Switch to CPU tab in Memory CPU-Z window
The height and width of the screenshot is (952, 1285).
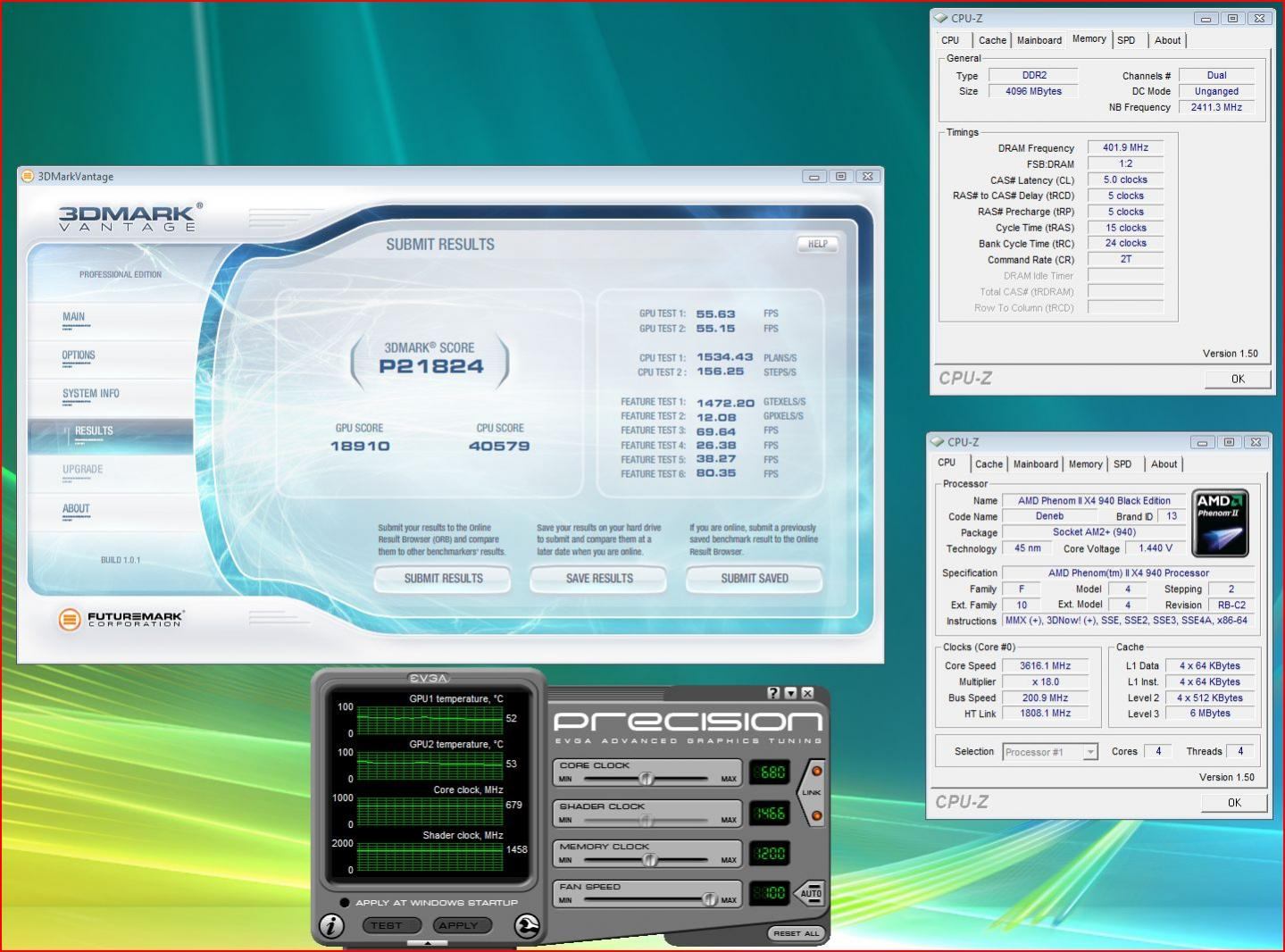(x=950, y=40)
